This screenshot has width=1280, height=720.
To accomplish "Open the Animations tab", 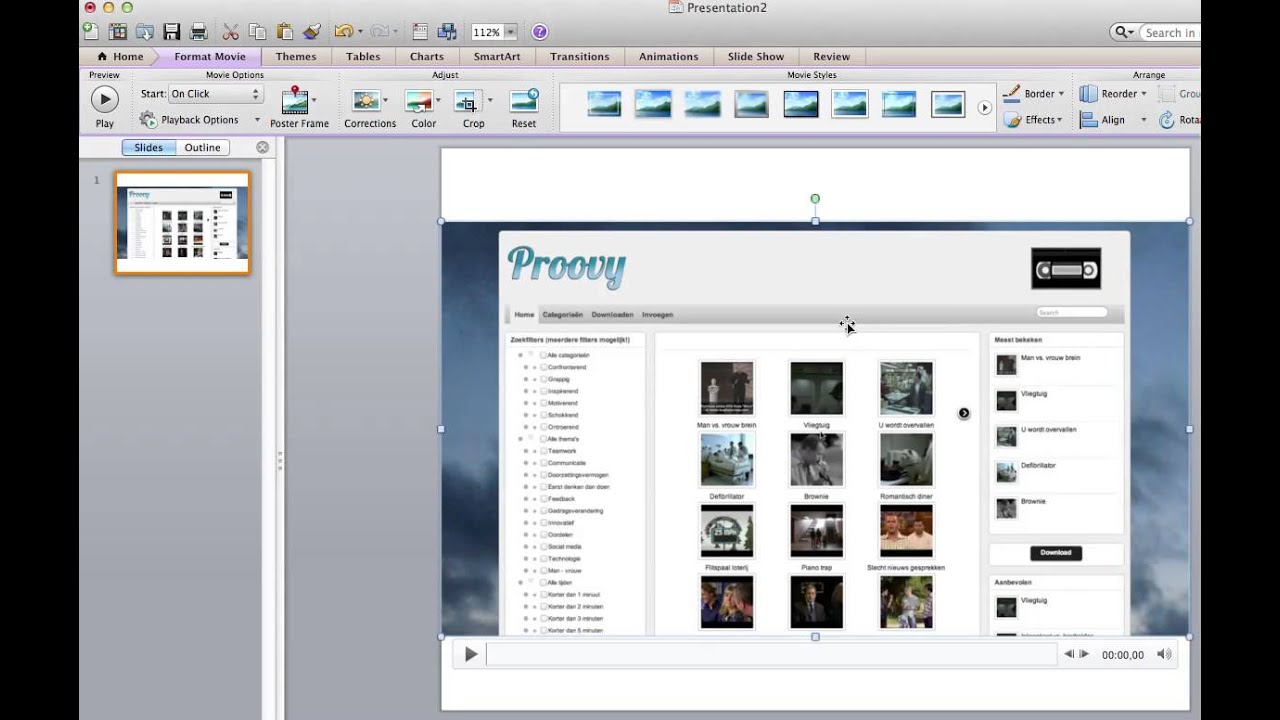I will (669, 57).
